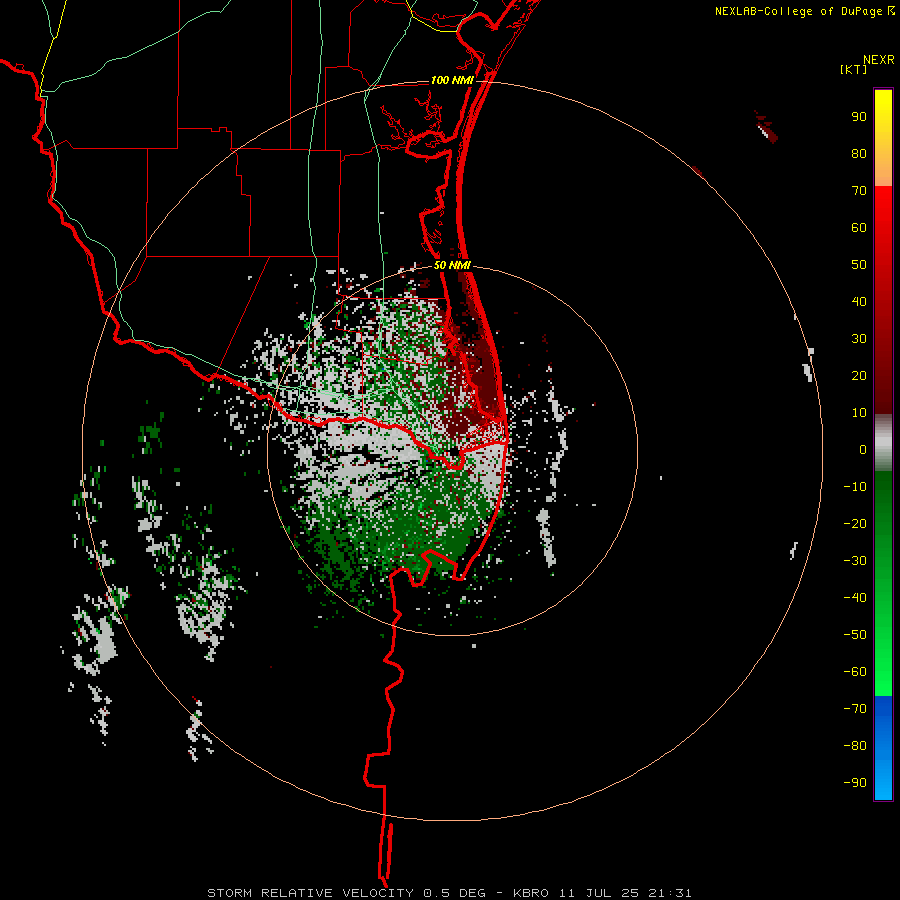900x900 pixels.
Task: Click the yellow top segment of the color bar
Action: click(x=883, y=138)
